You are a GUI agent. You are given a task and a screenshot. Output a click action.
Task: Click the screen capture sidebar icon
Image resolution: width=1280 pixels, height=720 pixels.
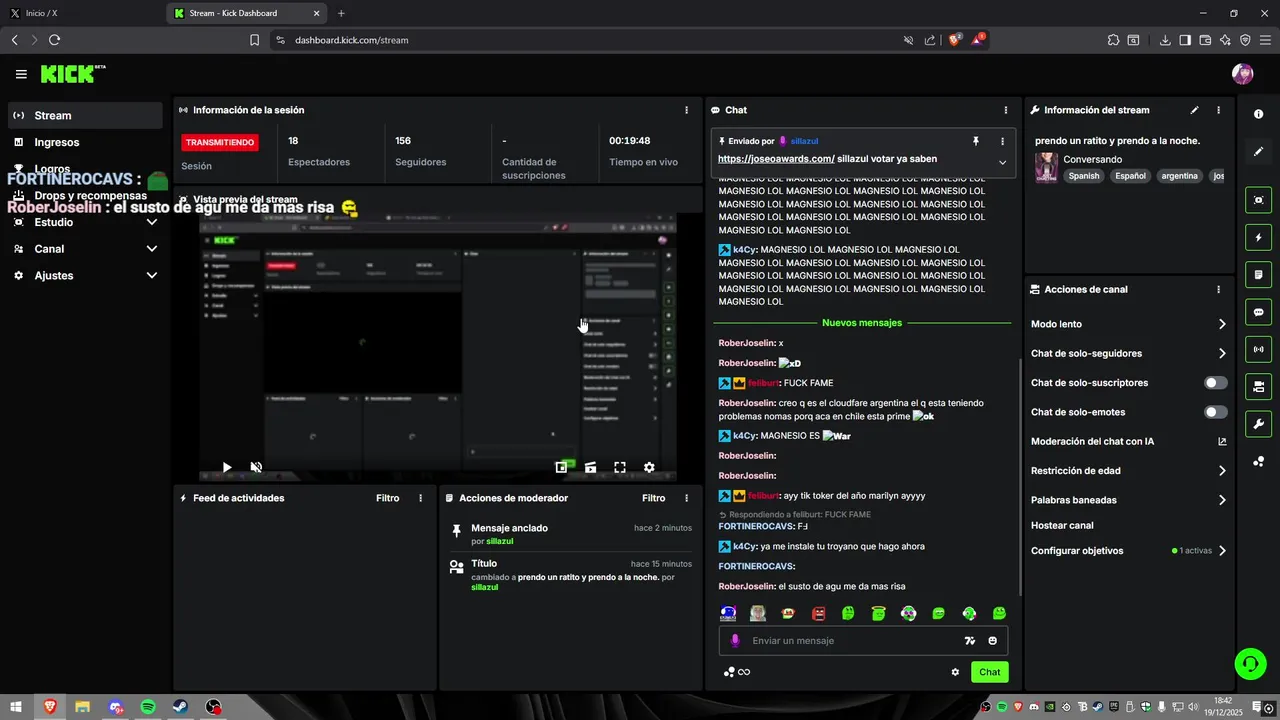pyautogui.click(x=1258, y=200)
